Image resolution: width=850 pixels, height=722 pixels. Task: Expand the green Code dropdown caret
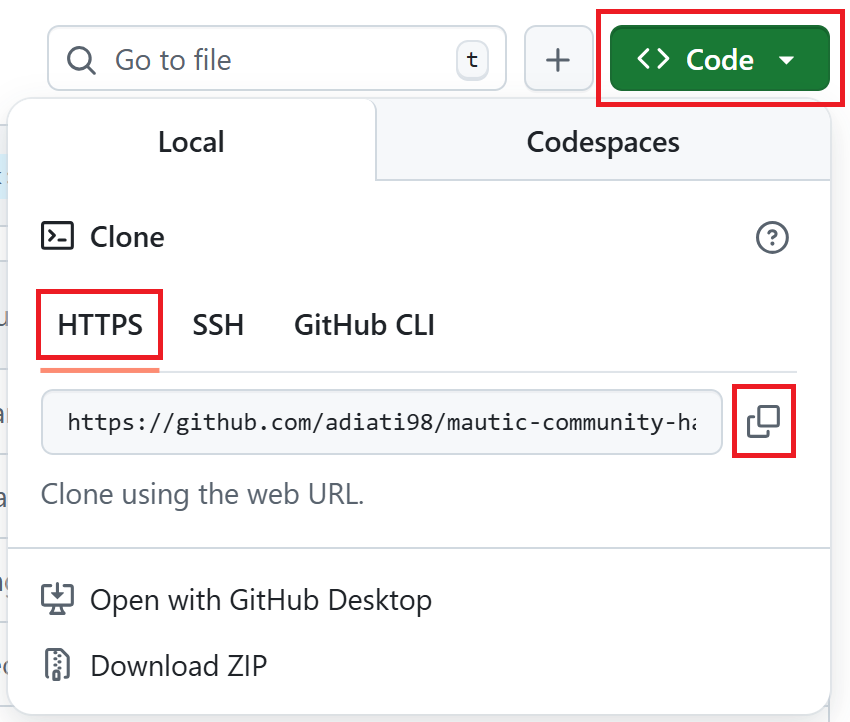[787, 61]
